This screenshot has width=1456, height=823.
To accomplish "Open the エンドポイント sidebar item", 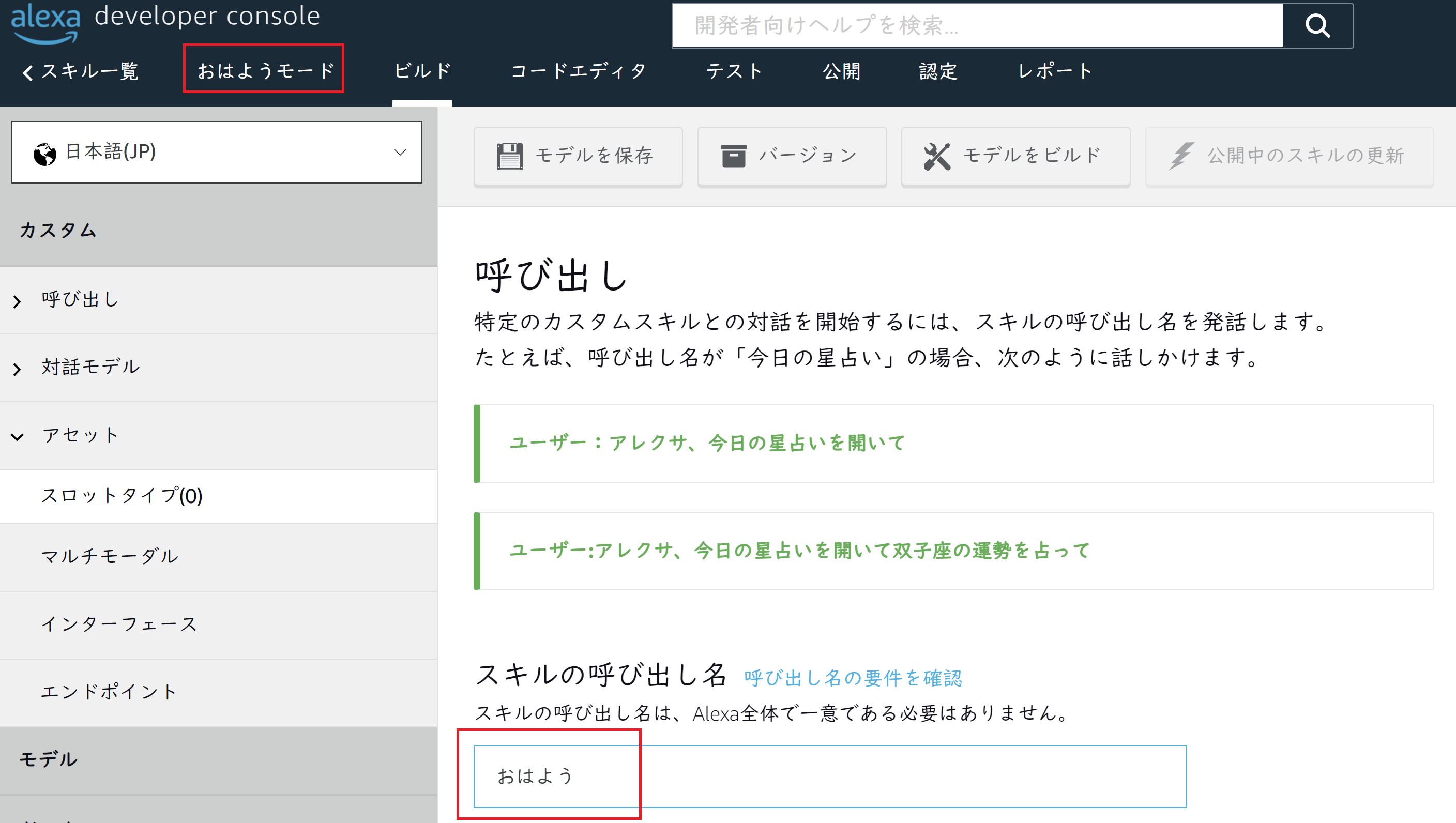I will [109, 691].
